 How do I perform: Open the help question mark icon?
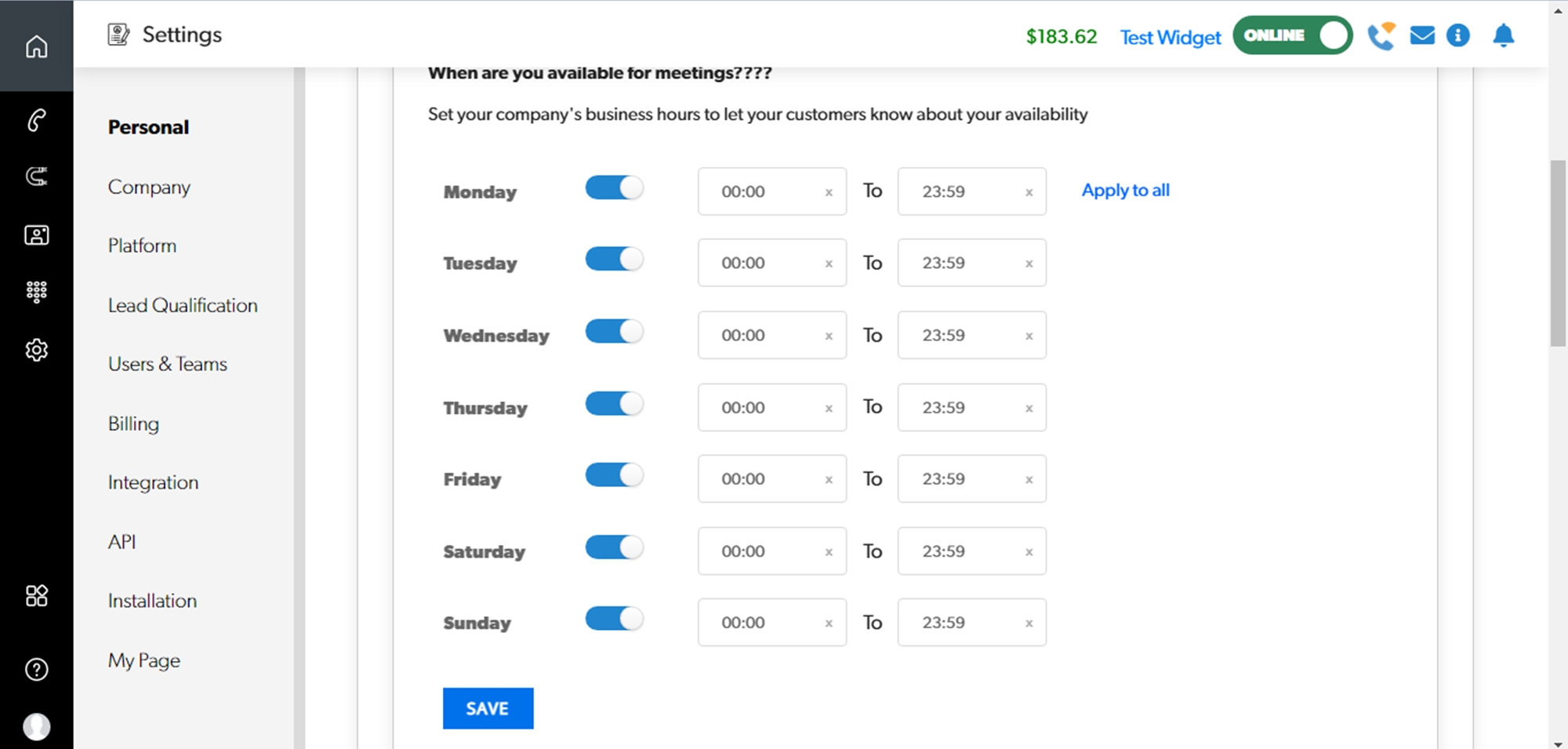pos(36,669)
